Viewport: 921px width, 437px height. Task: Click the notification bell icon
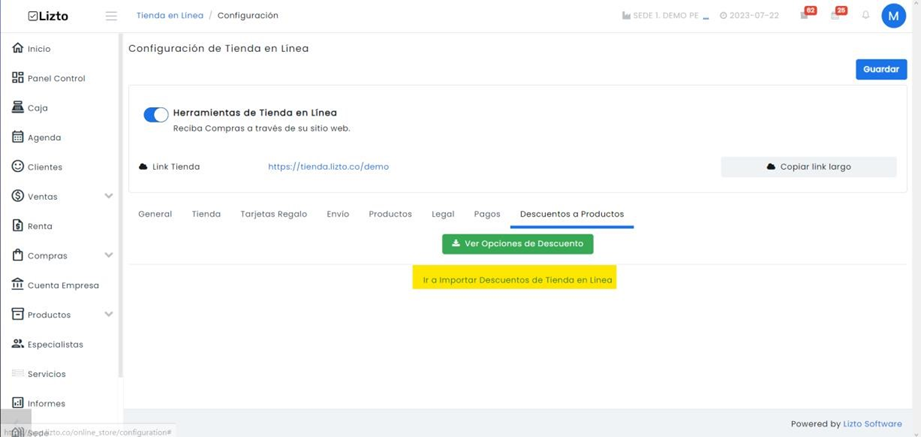point(865,15)
